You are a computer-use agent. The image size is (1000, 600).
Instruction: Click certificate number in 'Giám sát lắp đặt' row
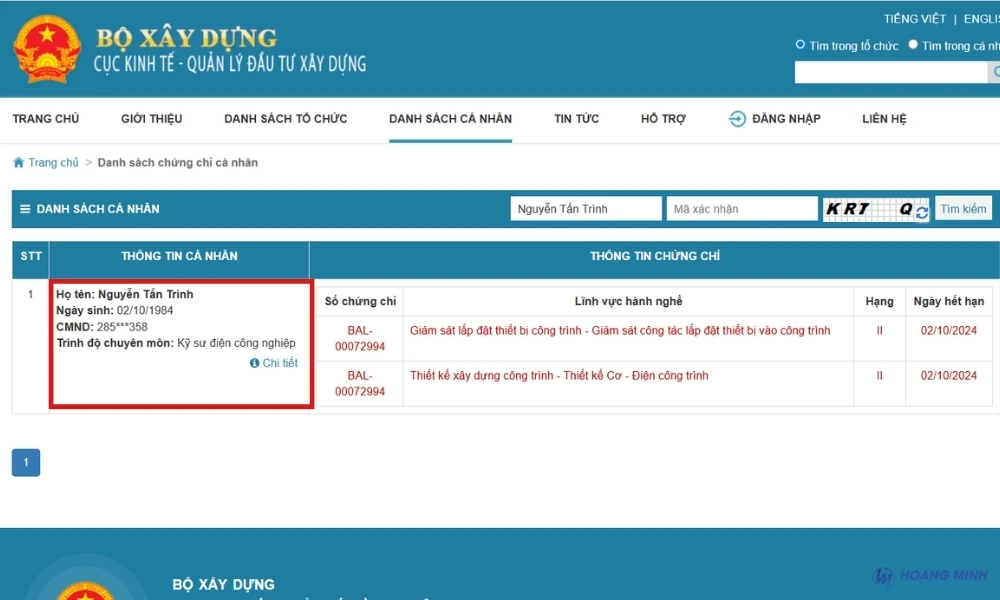coord(360,339)
